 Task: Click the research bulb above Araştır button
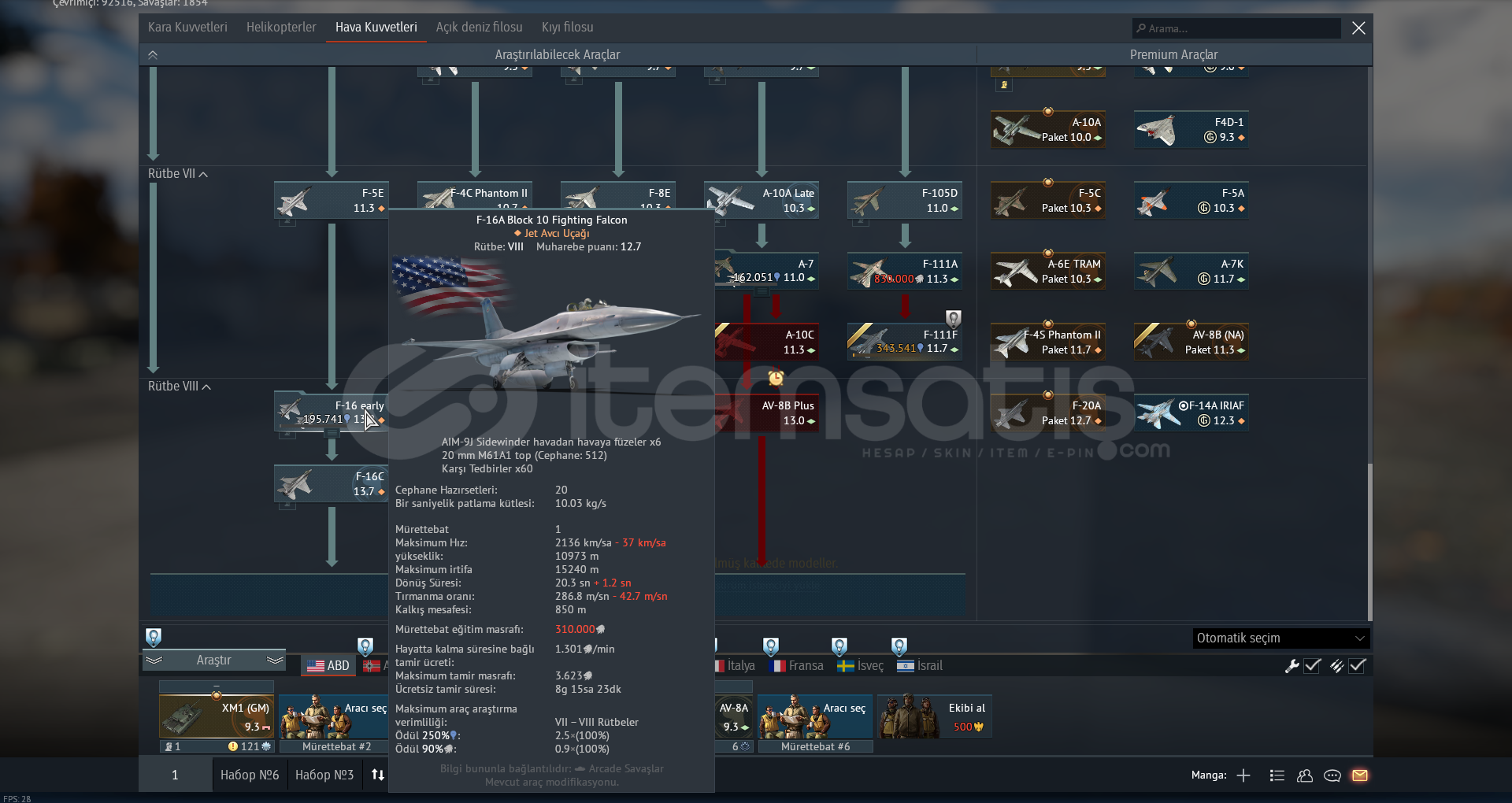pos(154,637)
